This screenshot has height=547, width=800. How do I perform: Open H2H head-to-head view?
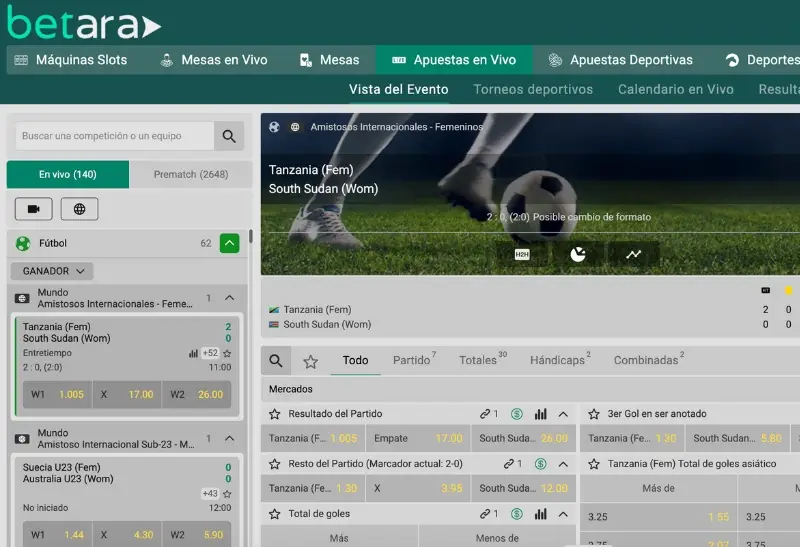pyautogui.click(x=522, y=254)
